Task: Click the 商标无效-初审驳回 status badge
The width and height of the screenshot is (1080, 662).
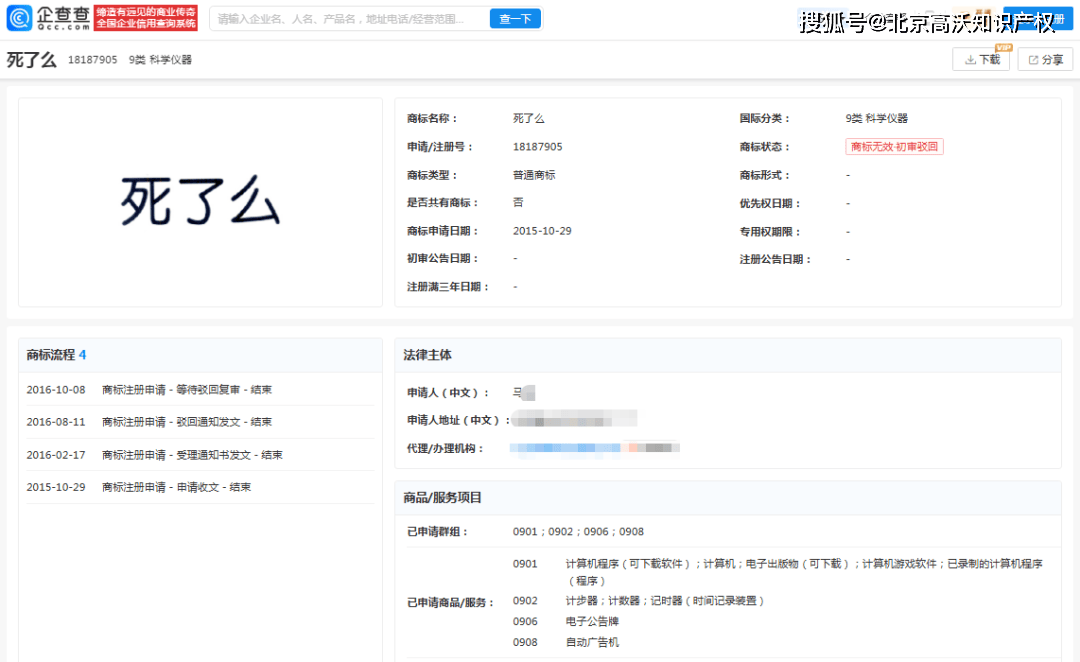Action: coord(894,147)
